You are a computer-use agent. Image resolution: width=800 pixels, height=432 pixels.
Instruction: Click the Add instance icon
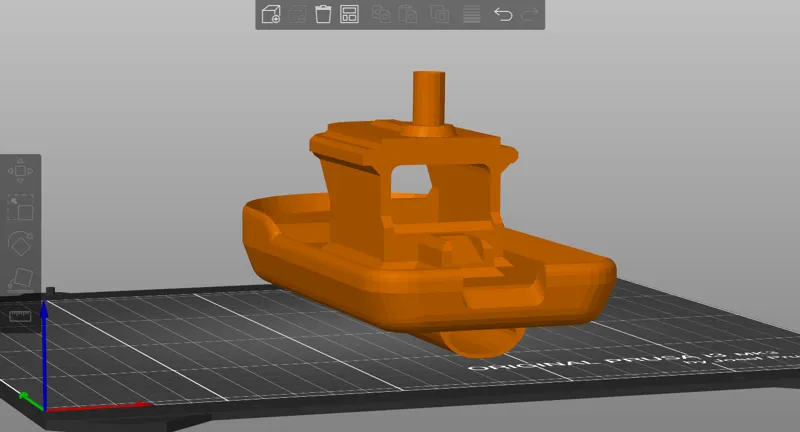[x=439, y=14]
